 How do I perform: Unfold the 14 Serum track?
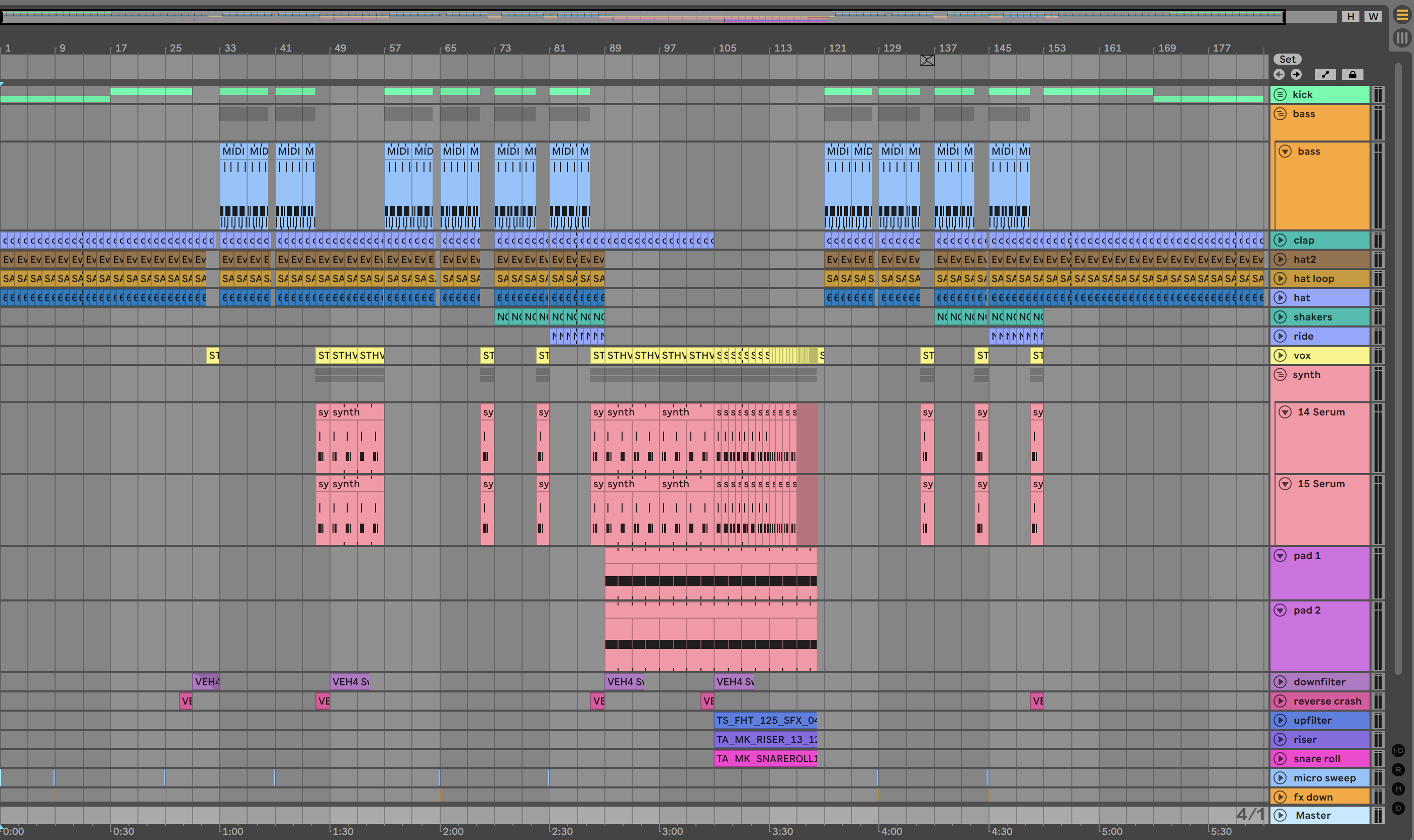(x=1285, y=412)
